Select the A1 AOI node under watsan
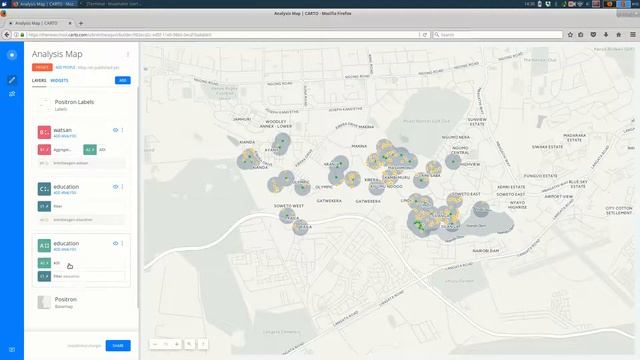640x360 pixels. 90,149
